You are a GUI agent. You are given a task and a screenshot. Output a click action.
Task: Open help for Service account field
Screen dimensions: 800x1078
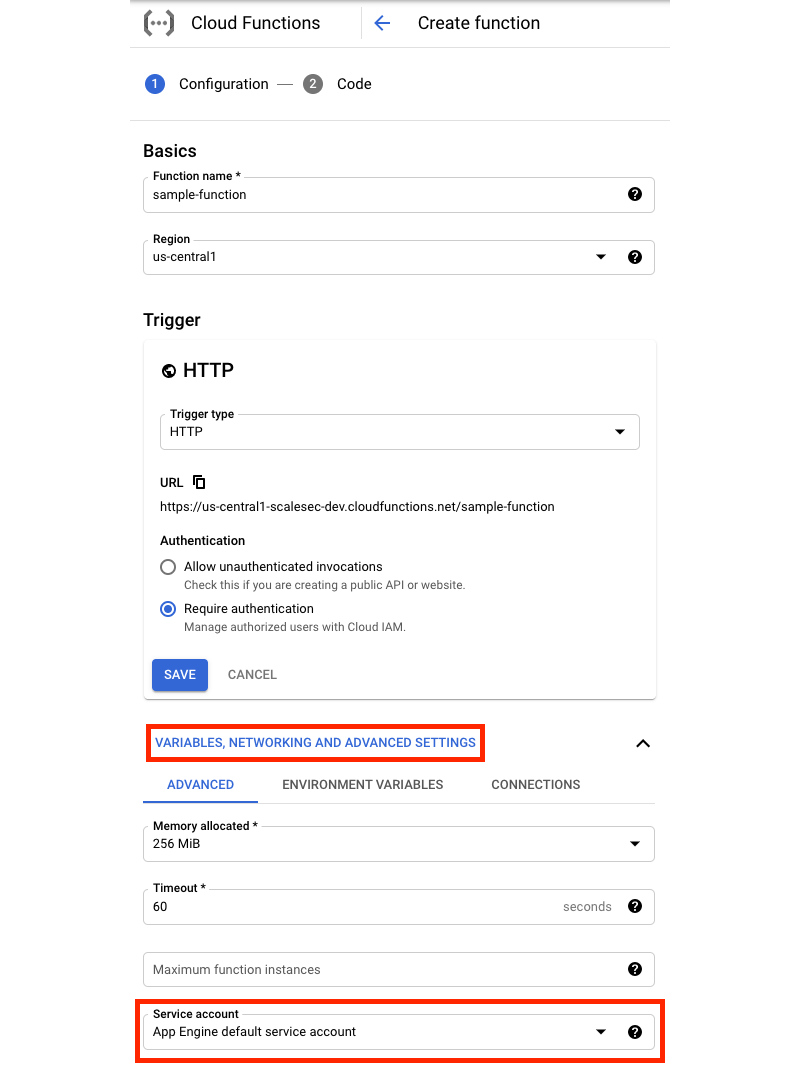pos(634,1032)
